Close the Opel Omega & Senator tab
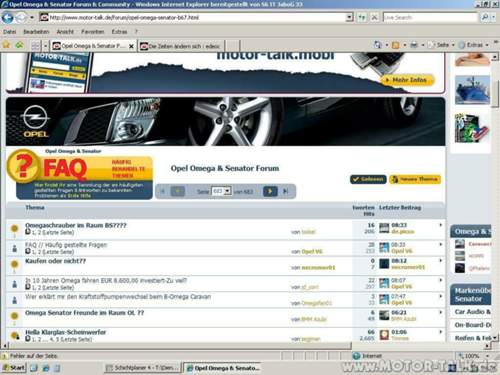This screenshot has width=500, height=375. pyautogui.click(x=131, y=46)
